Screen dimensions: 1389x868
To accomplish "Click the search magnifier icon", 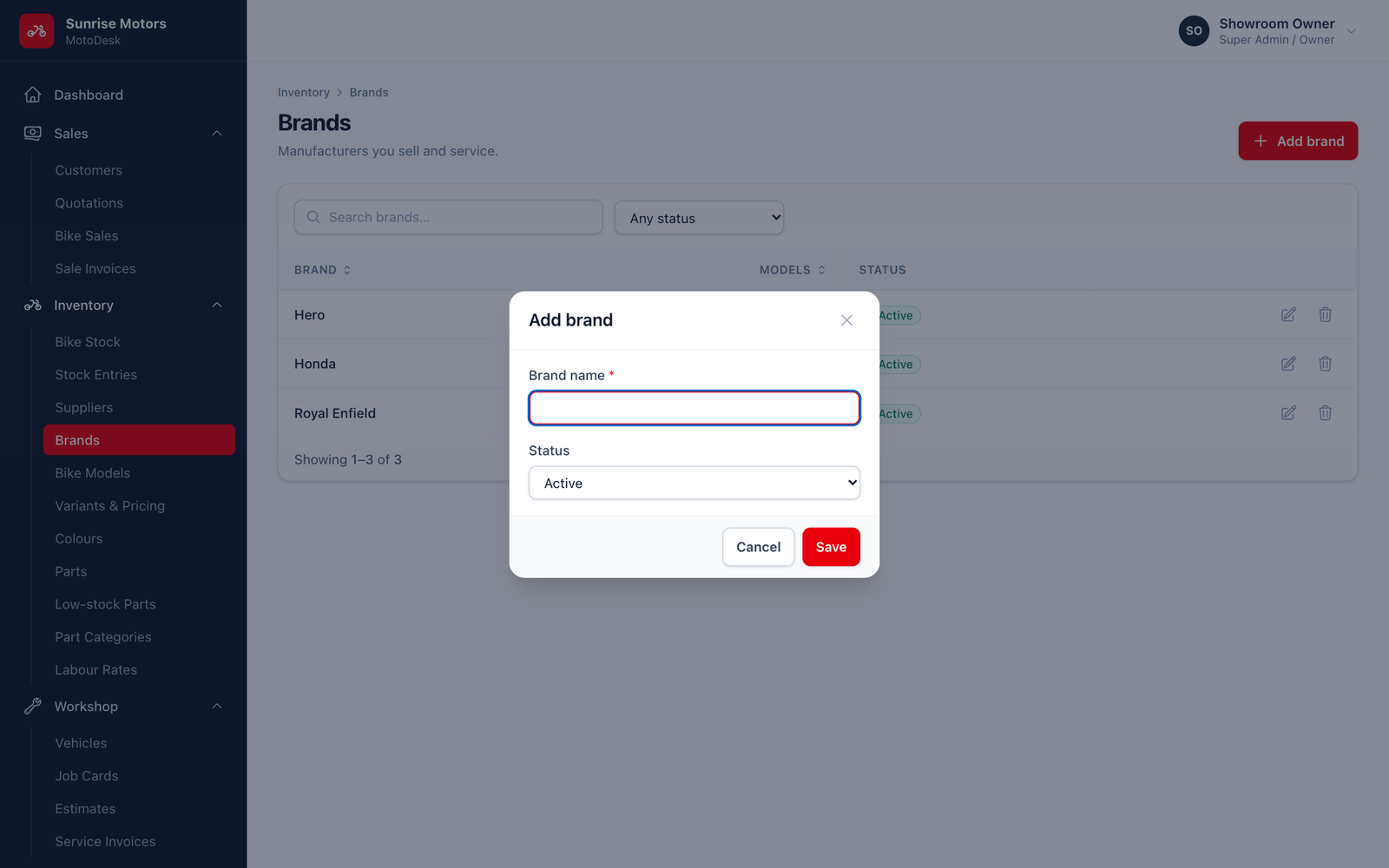I will coord(313,217).
